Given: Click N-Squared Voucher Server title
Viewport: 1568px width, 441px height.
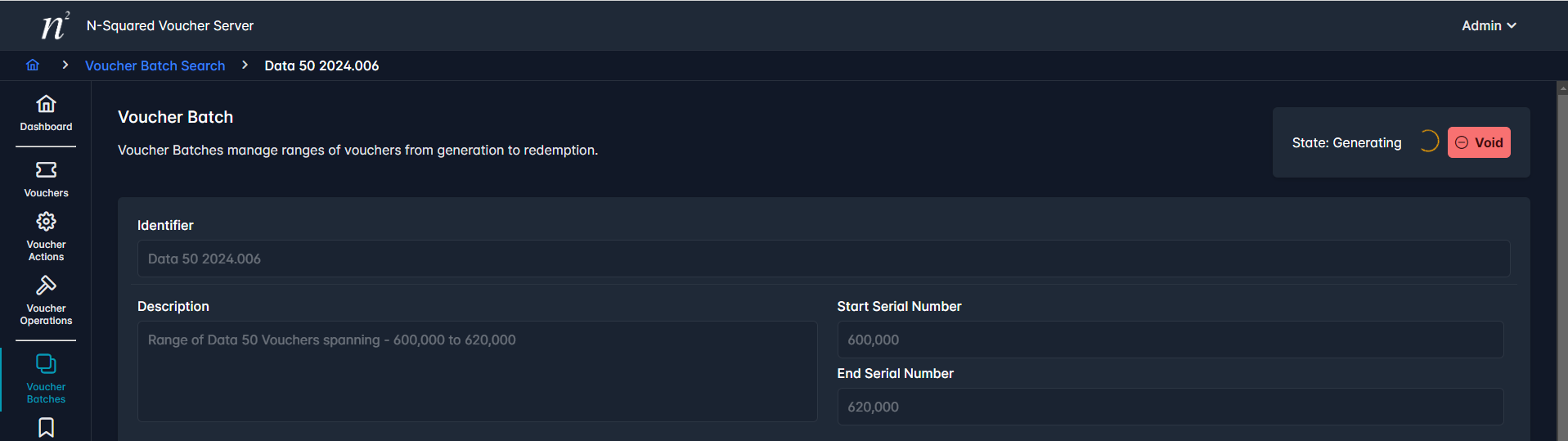Looking at the screenshot, I should pyautogui.click(x=170, y=25).
